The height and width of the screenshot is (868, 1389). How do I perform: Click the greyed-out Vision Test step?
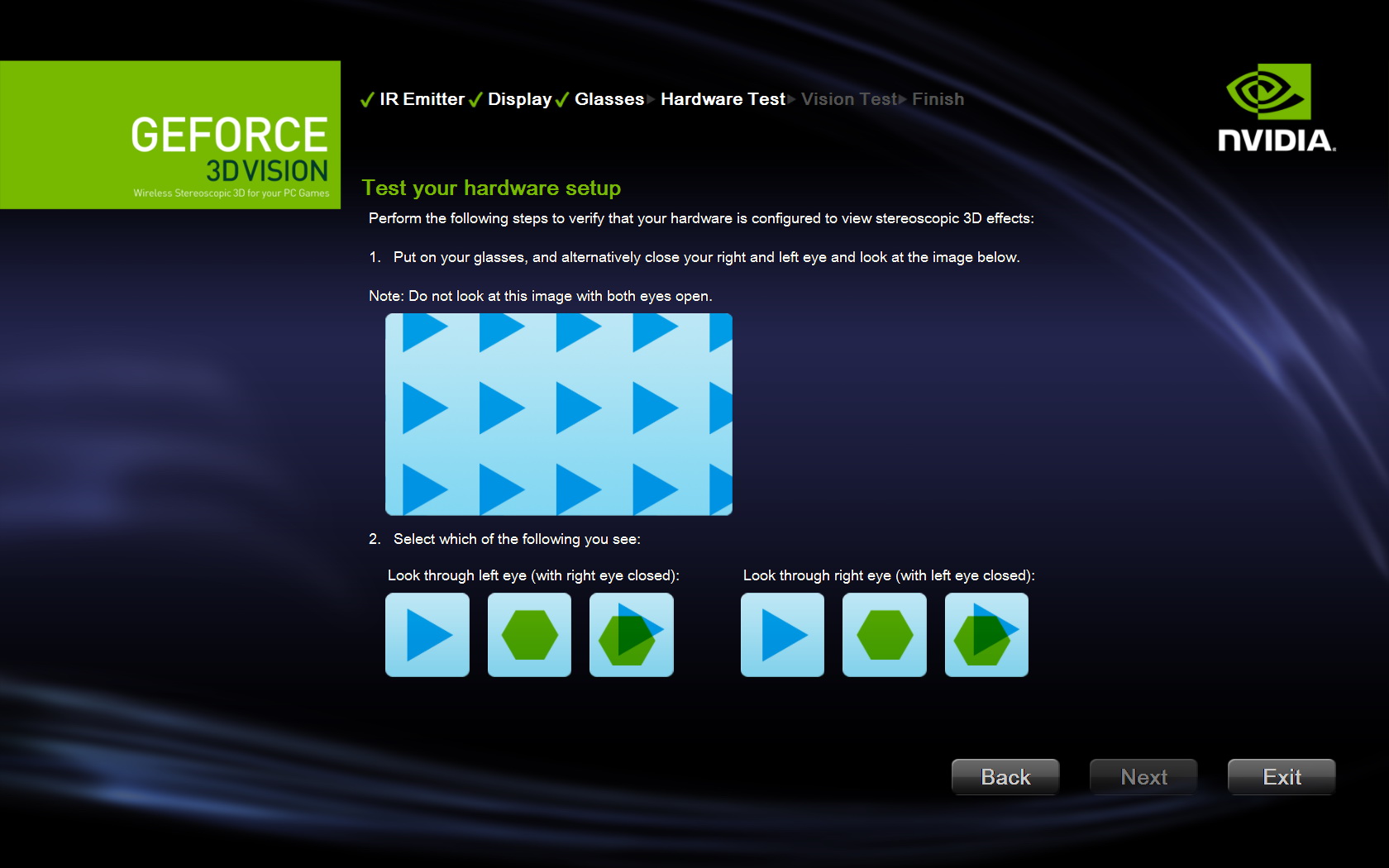tap(848, 99)
